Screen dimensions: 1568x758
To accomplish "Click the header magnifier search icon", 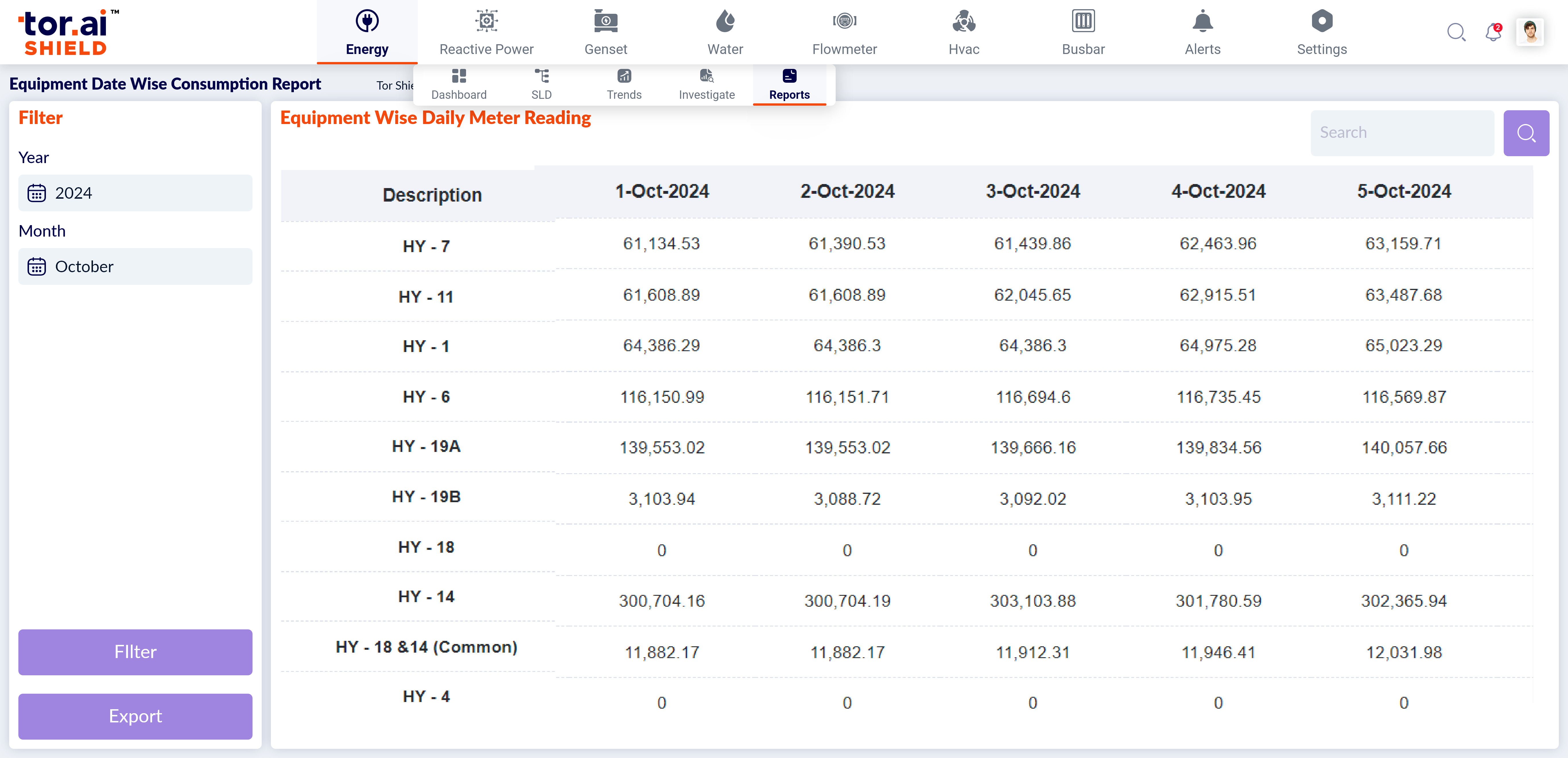I will click(x=1456, y=32).
